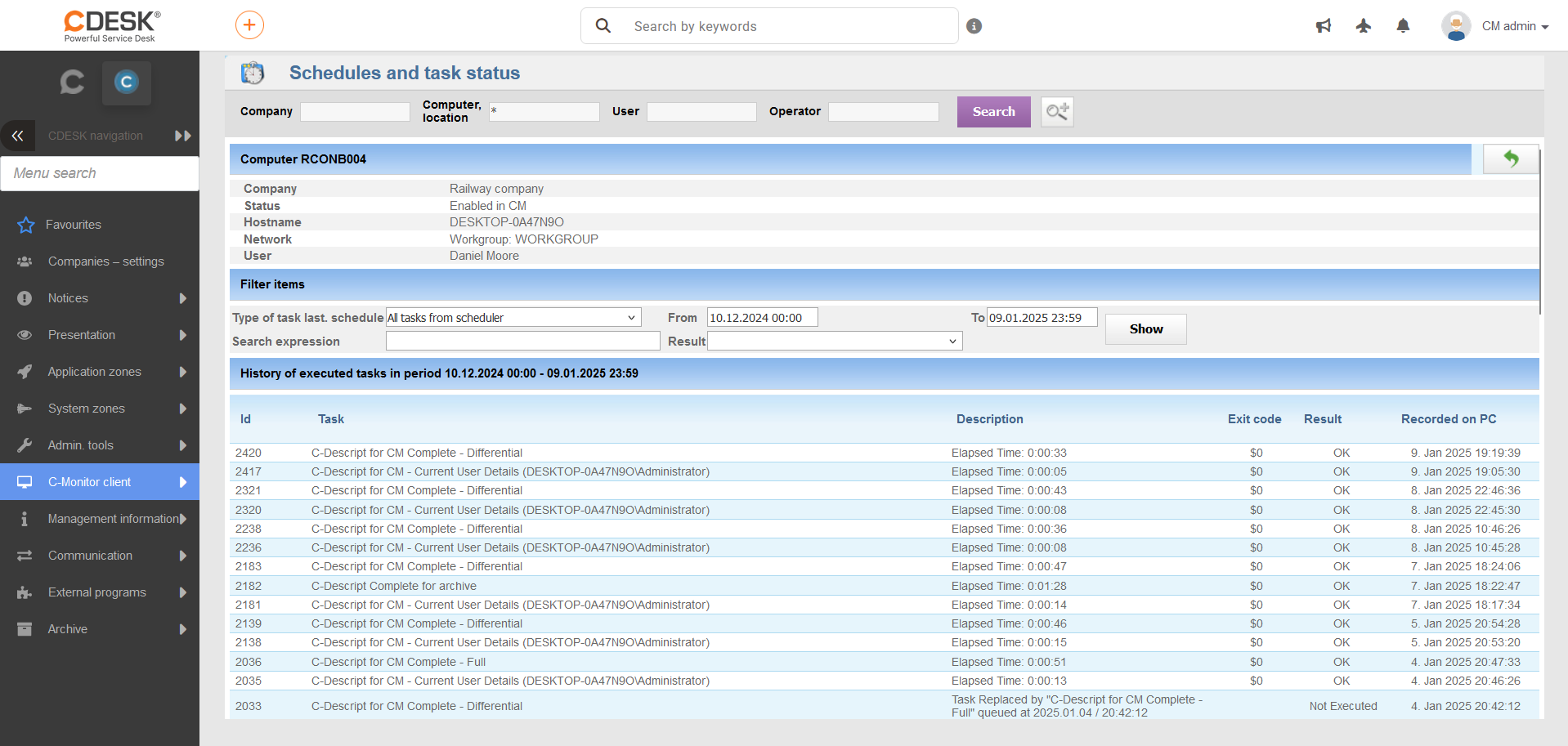Open Management information menu item

pyautogui.click(x=100, y=519)
